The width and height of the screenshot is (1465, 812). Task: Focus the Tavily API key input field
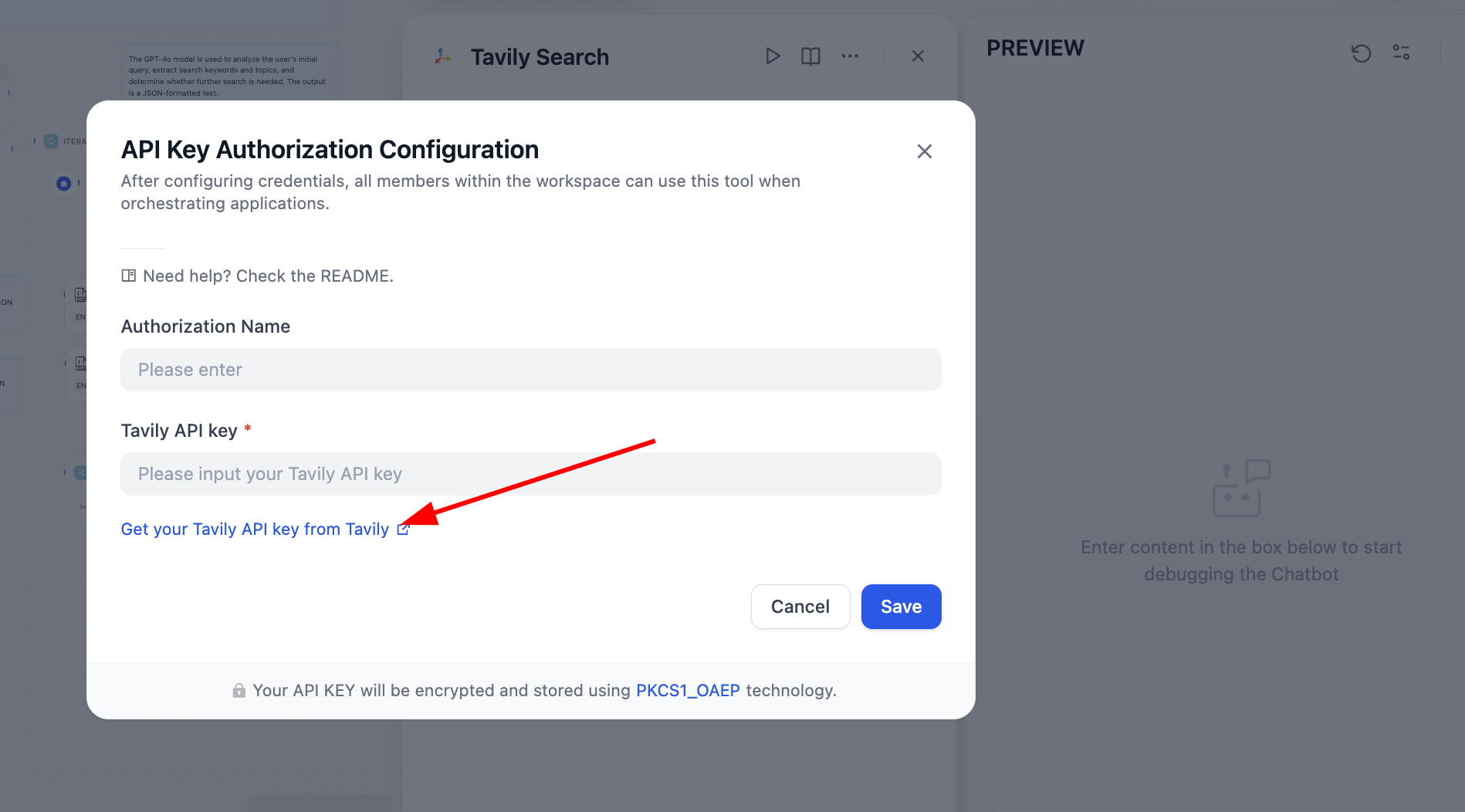point(530,474)
